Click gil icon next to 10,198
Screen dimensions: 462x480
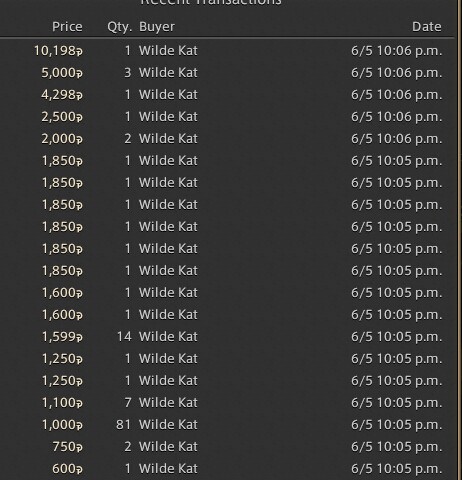coord(79,52)
